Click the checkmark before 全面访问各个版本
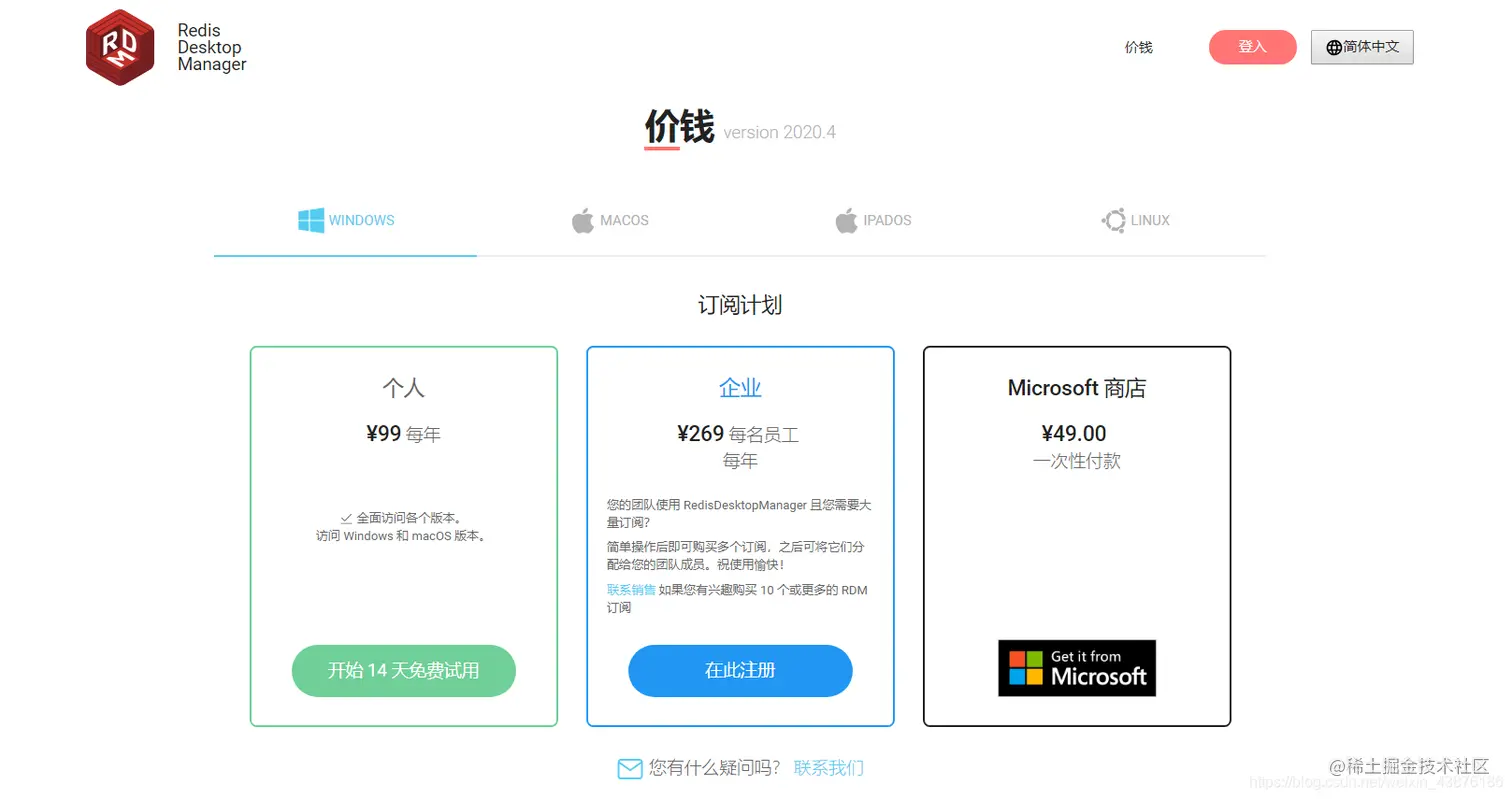The image size is (1512, 799). (x=346, y=518)
